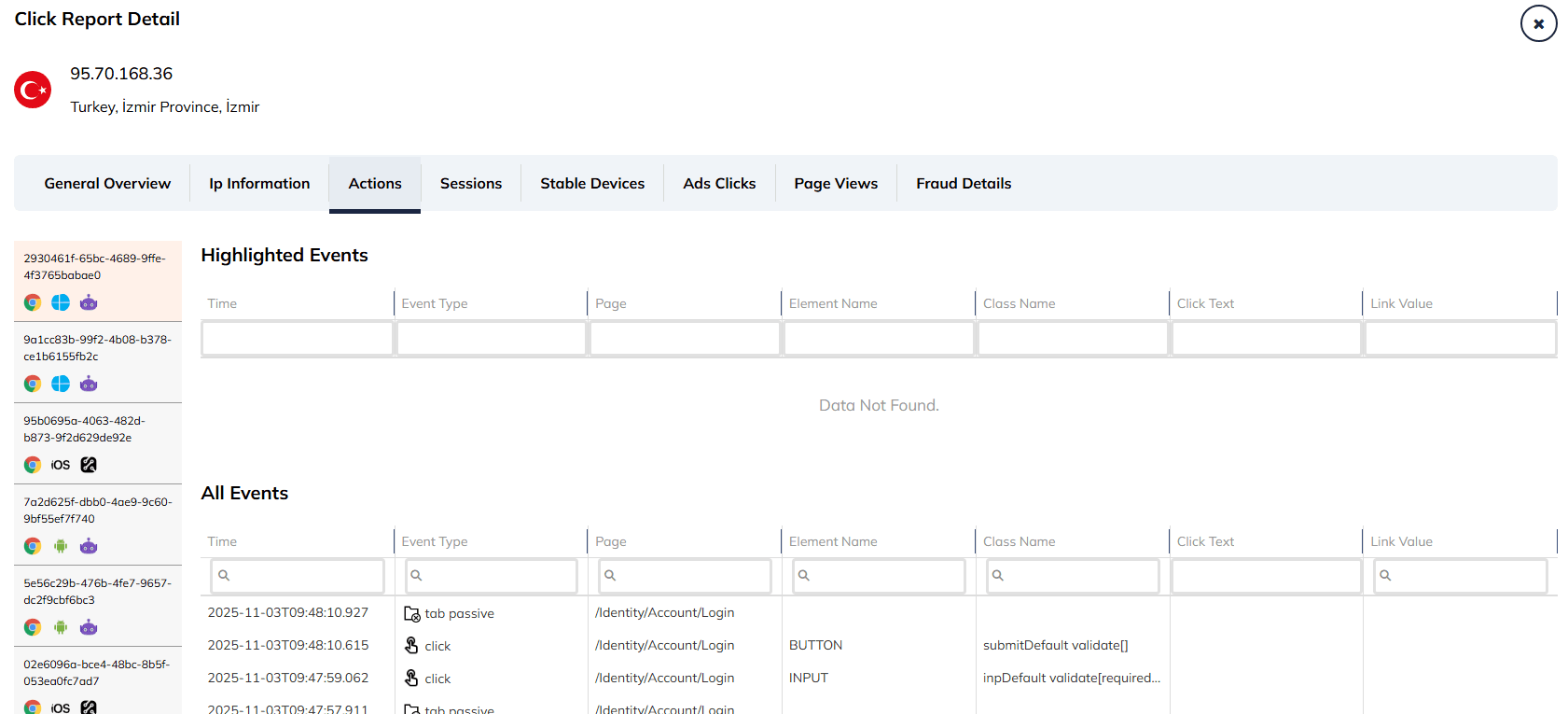This screenshot has height=714, width=1568.
Task: Click the Highlighted Events Event Type filter box
Action: click(x=492, y=338)
